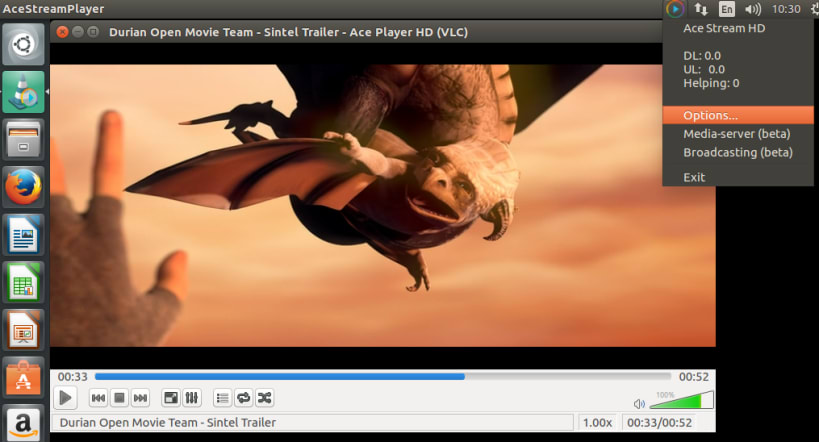This screenshot has width=819, height=442.
Task: Click the DL: 0.0 download rate text
Action: [702, 55]
